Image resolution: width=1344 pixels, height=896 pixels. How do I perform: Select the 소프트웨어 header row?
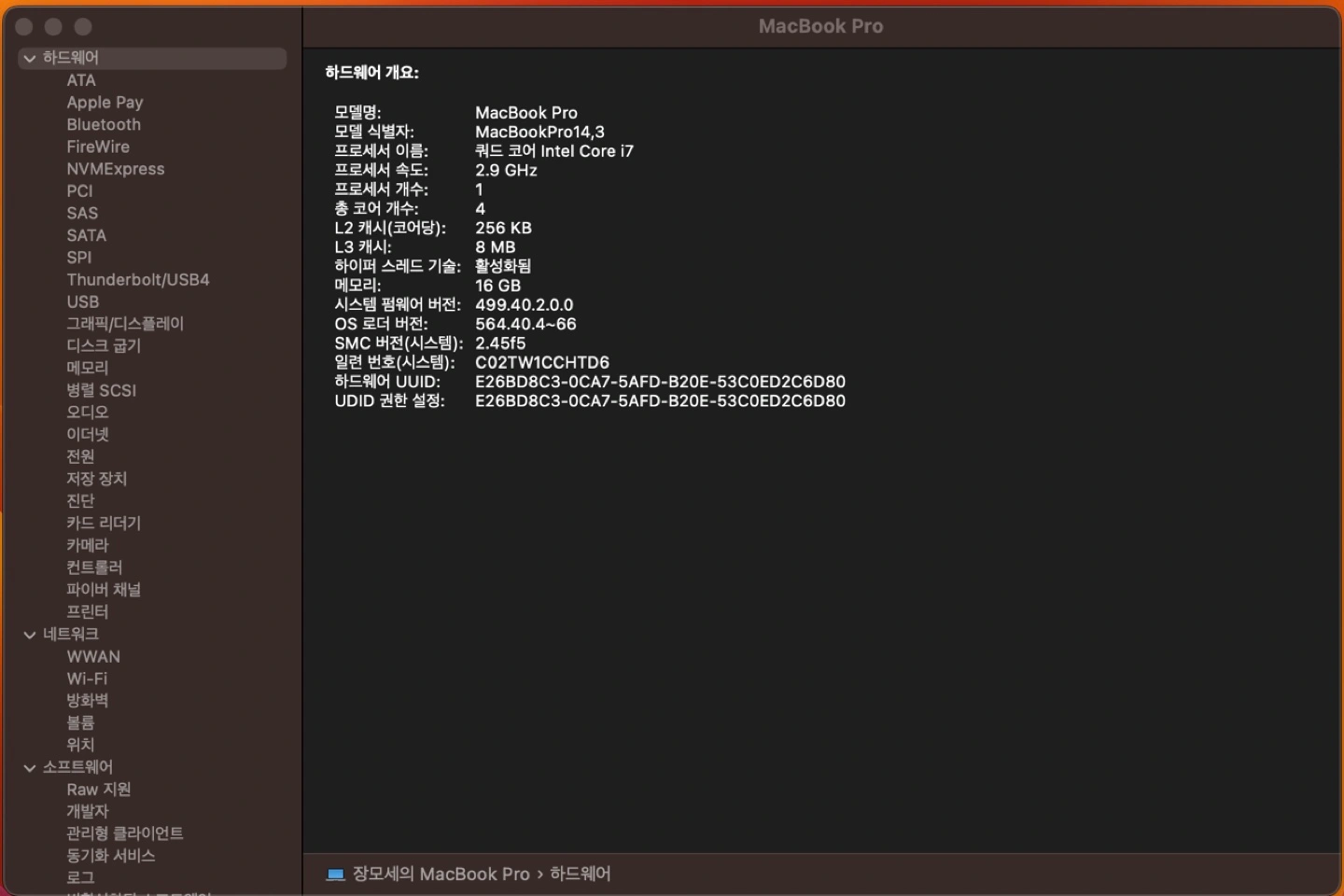click(152, 768)
